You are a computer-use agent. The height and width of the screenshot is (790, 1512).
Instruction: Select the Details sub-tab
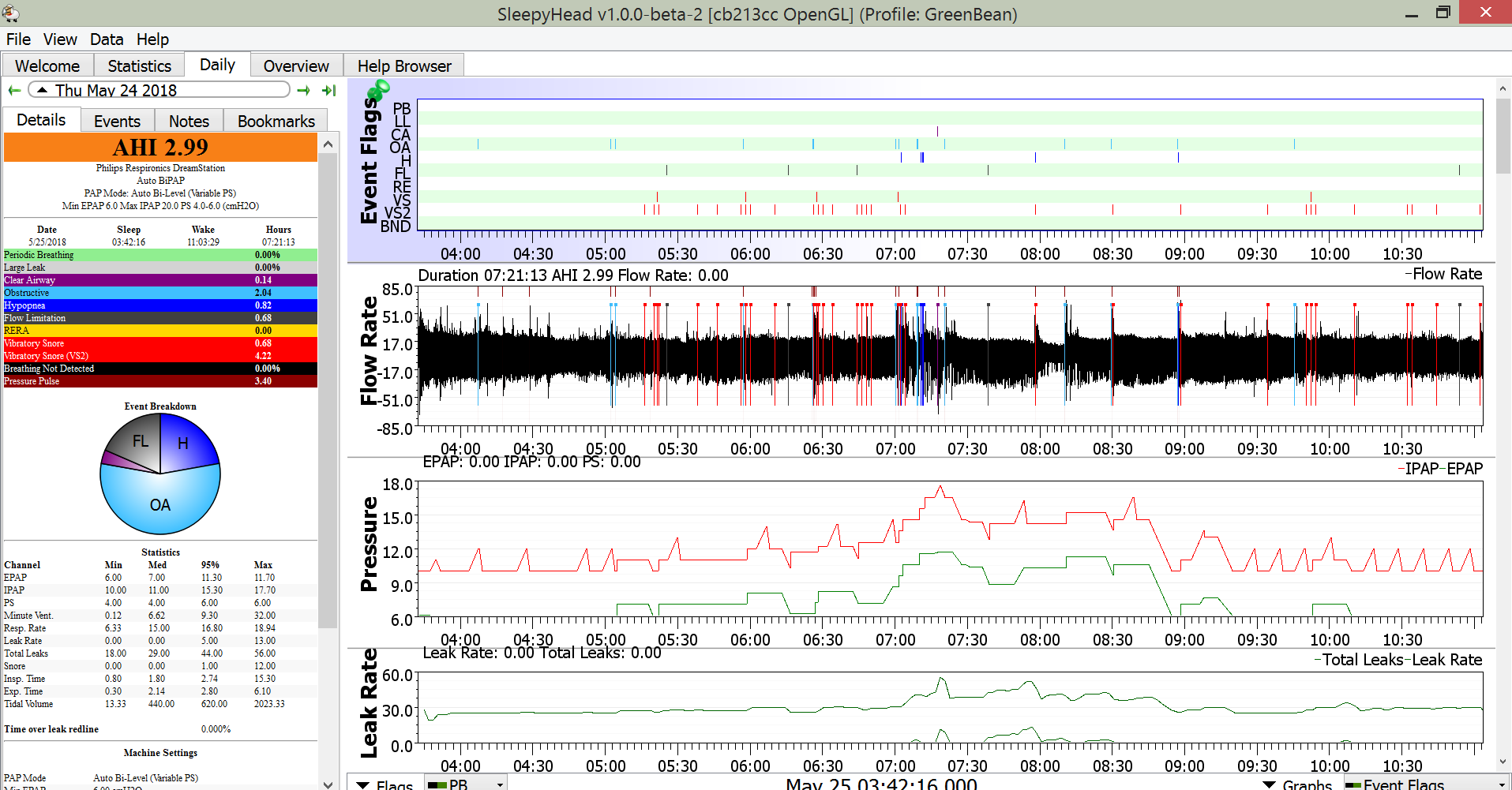coord(41,120)
